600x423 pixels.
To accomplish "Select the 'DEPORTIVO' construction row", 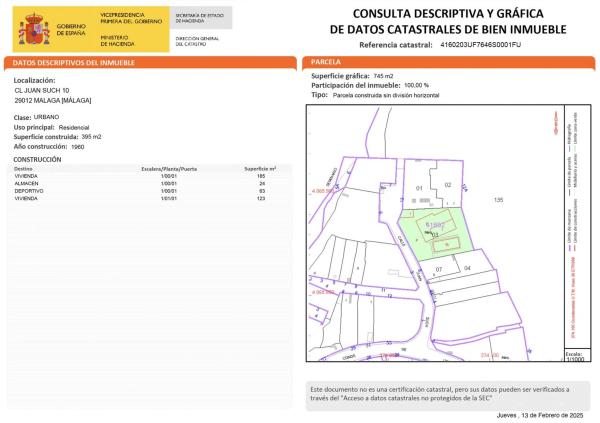I will coord(149,191).
